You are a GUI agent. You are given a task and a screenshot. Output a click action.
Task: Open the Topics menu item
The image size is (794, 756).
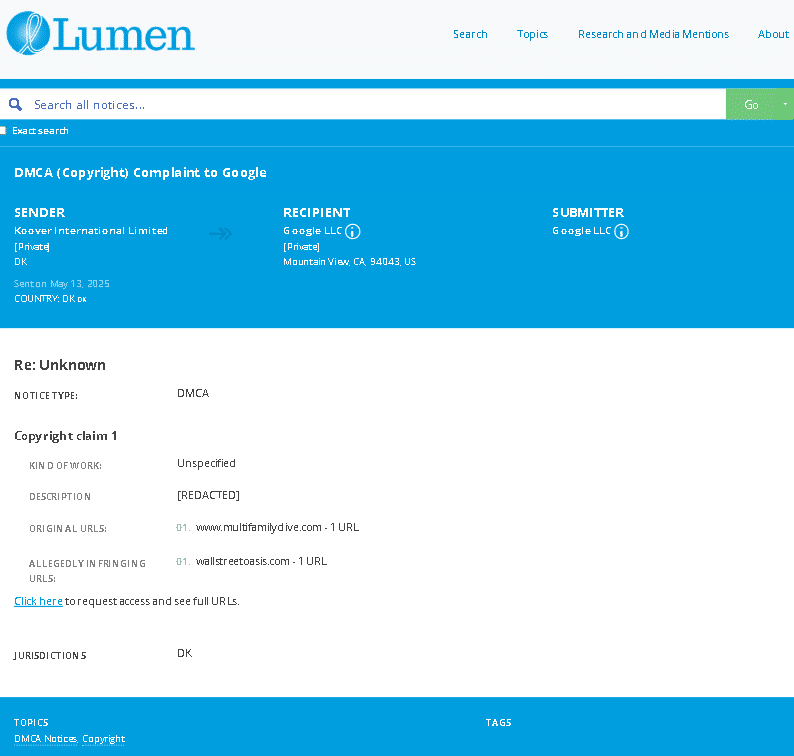click(x=532, y=34)
